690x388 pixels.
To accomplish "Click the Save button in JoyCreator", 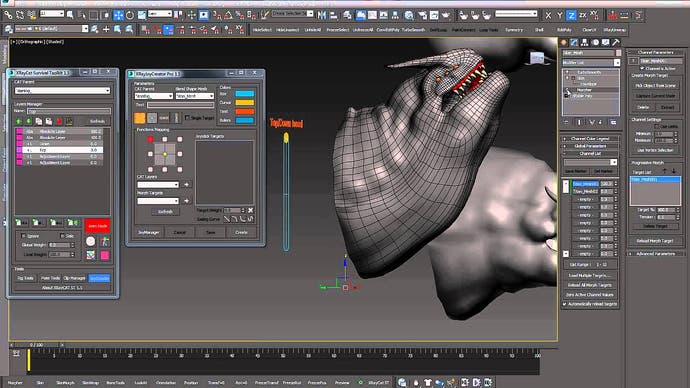I will pyautogui.click(x=210, y=232).
